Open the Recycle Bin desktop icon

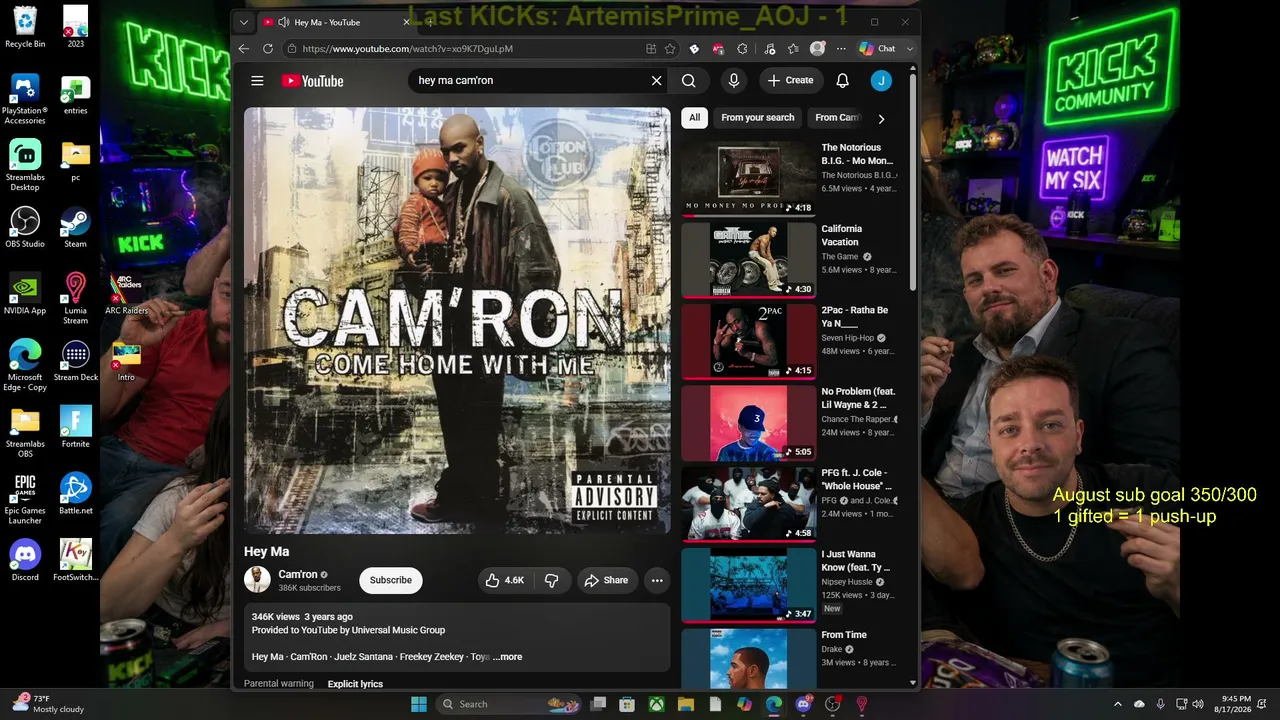[25, 27]
